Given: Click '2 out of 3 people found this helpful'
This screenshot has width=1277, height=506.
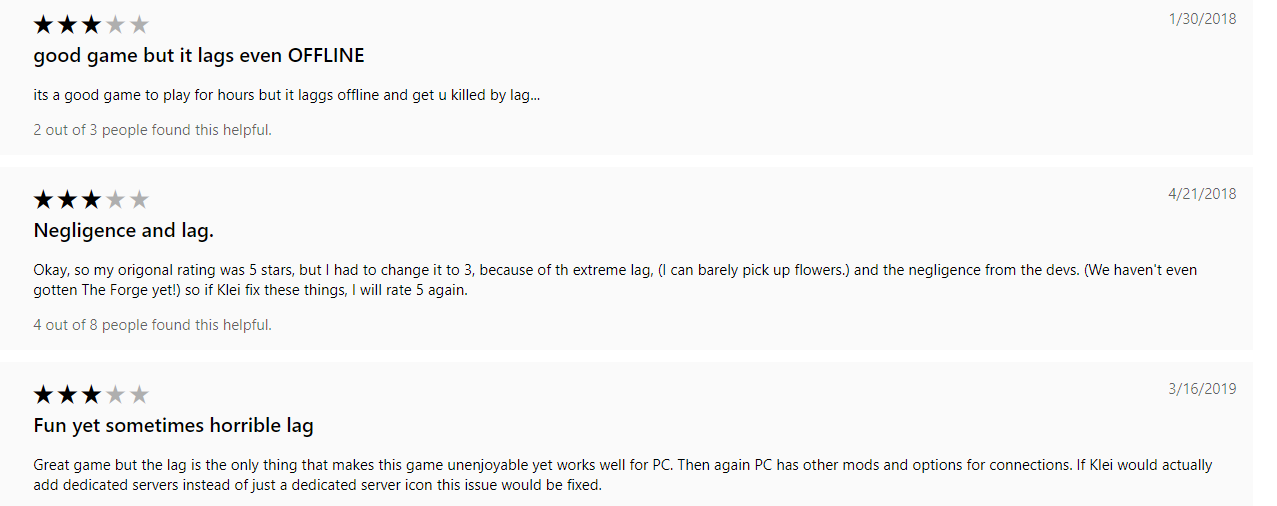Looking at the screenshot, I should [x=152, y=130].
